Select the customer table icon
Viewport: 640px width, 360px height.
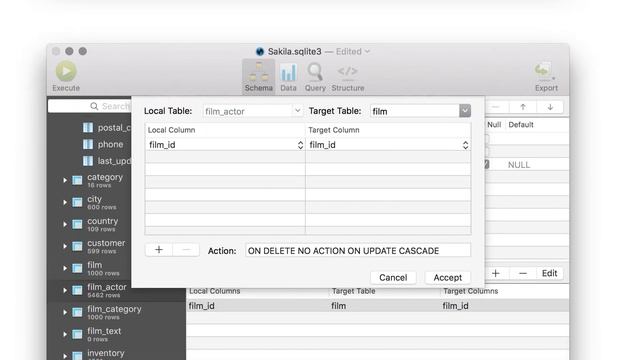click(x=77, y=246)
